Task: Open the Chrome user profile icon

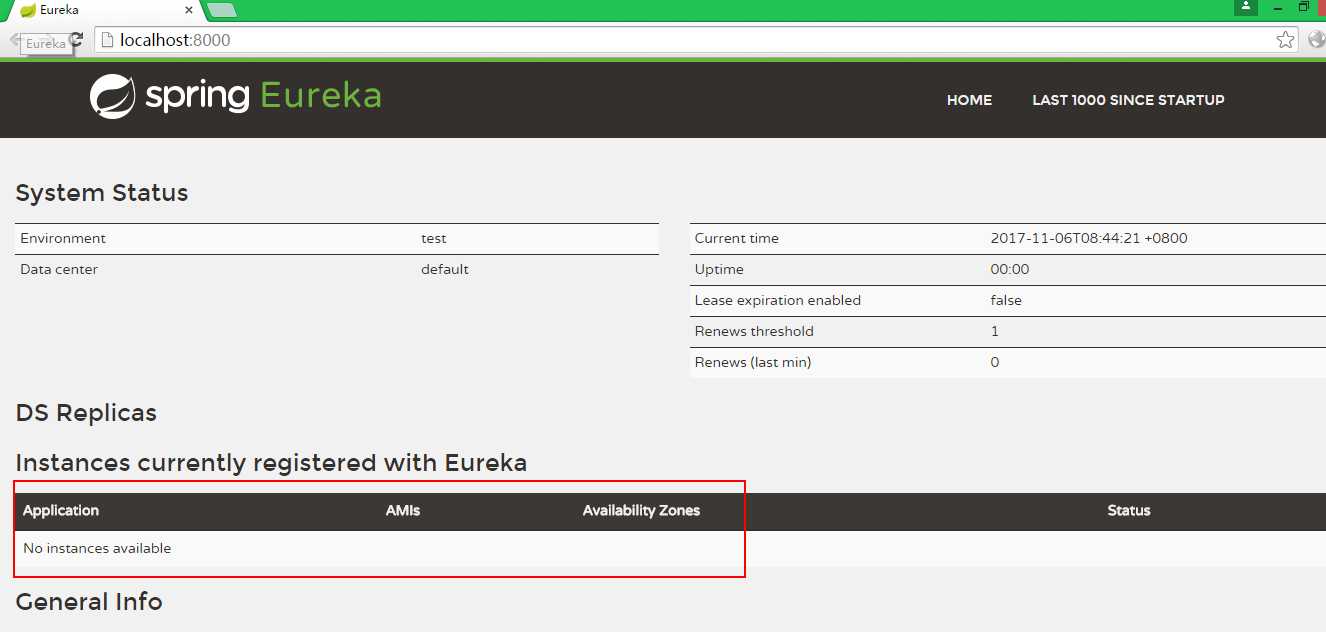Action: click(x=1245, y=7)
